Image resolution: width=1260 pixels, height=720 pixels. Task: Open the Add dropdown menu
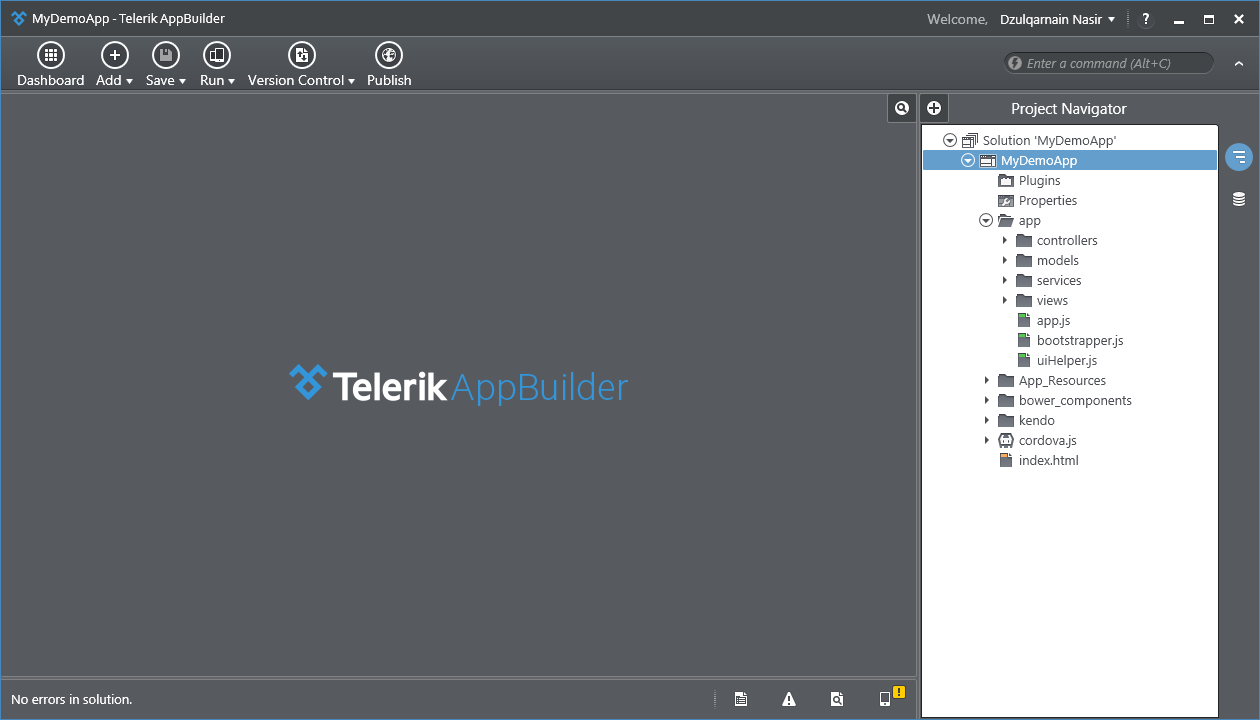[114, 65]
